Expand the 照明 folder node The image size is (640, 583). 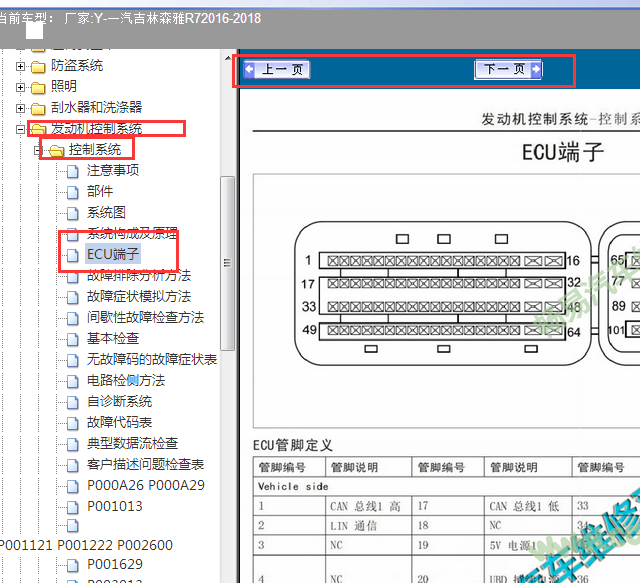pos(20,87)
